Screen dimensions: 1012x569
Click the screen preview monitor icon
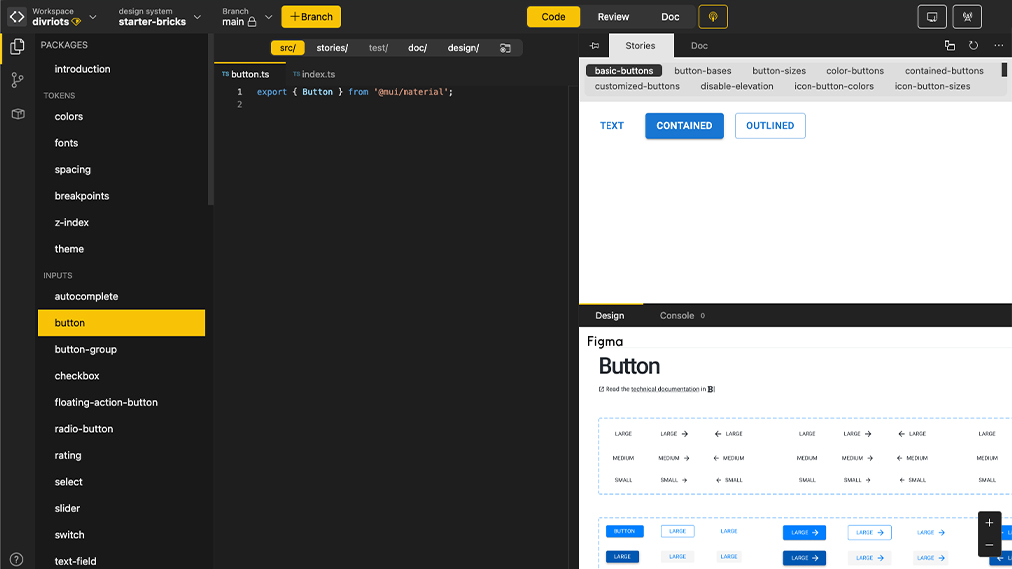[x=932, y=17]
